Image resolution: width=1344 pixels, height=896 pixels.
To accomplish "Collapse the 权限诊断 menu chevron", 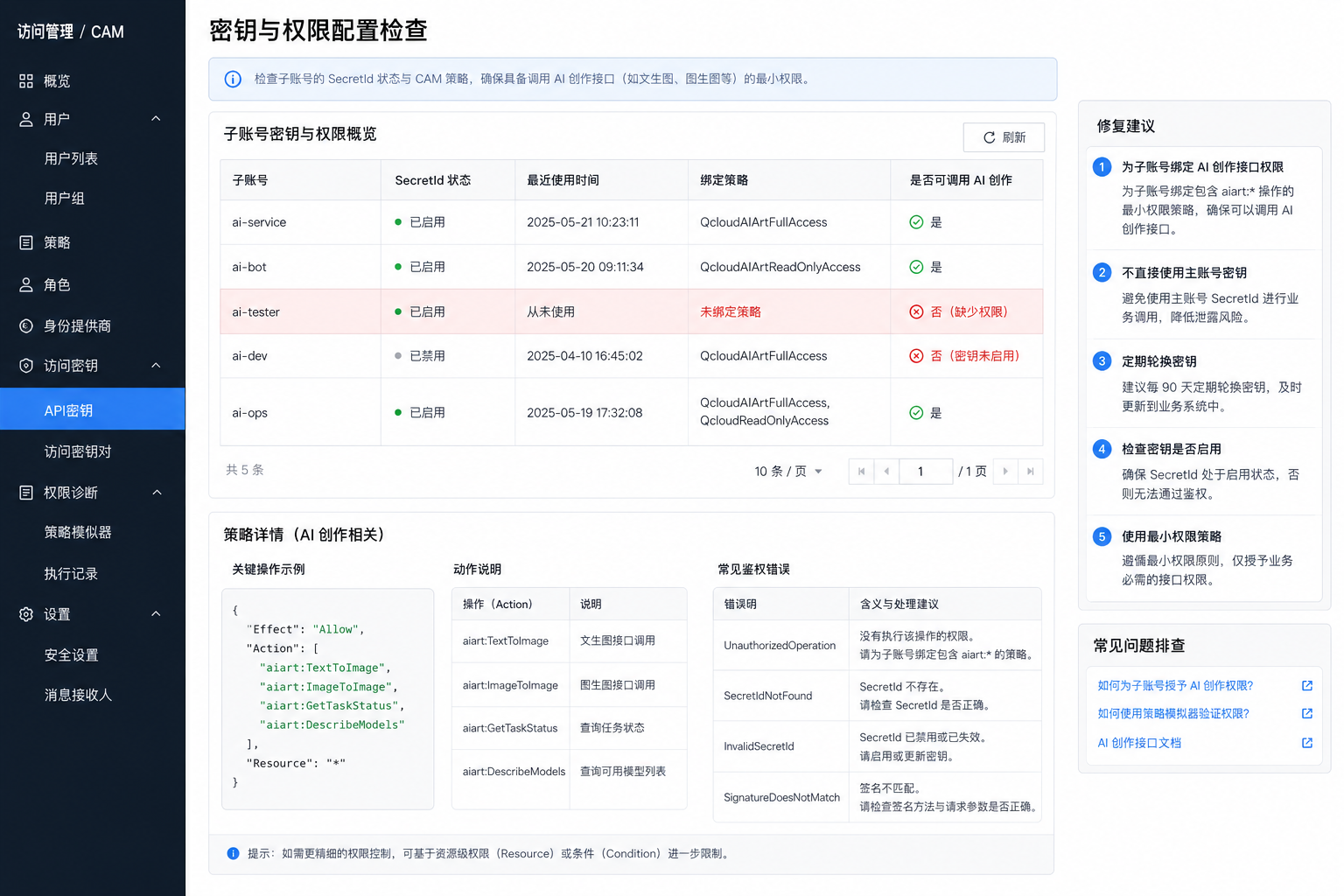I will [157, 493].
